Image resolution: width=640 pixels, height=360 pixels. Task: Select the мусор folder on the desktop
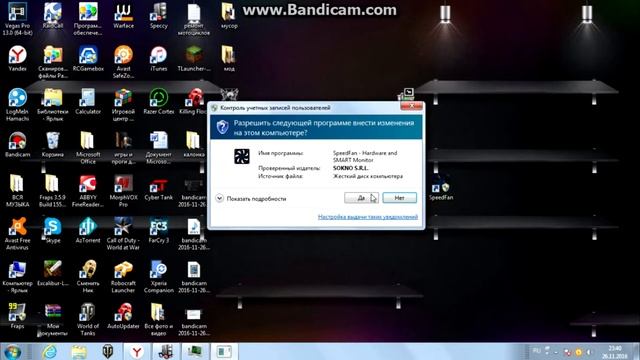click(229, 16)
